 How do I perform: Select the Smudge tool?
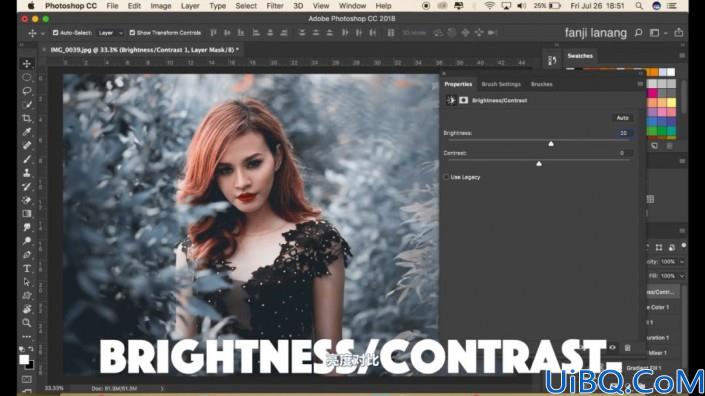[27, 227]
